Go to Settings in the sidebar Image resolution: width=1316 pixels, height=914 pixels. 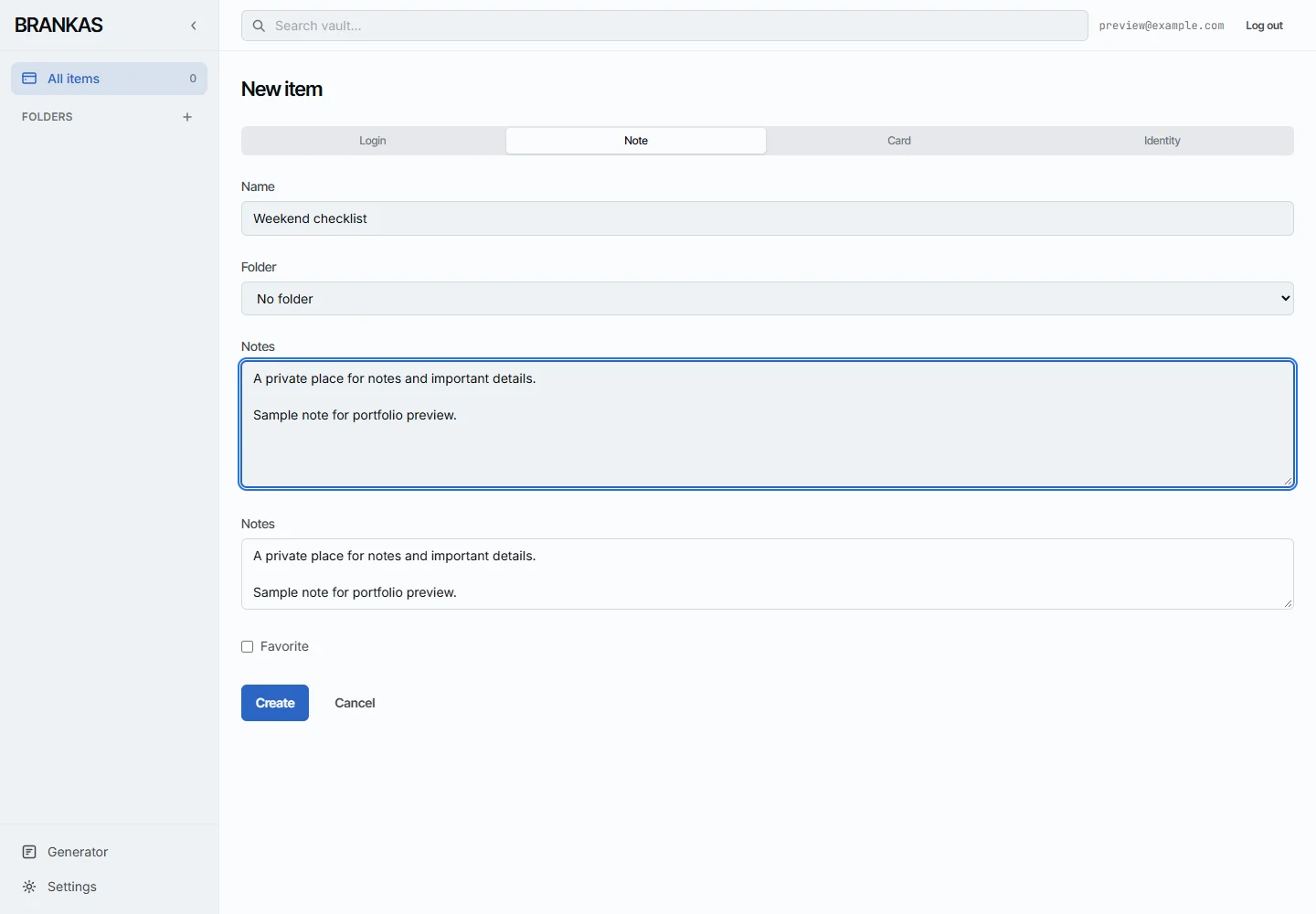coord(109,887)
